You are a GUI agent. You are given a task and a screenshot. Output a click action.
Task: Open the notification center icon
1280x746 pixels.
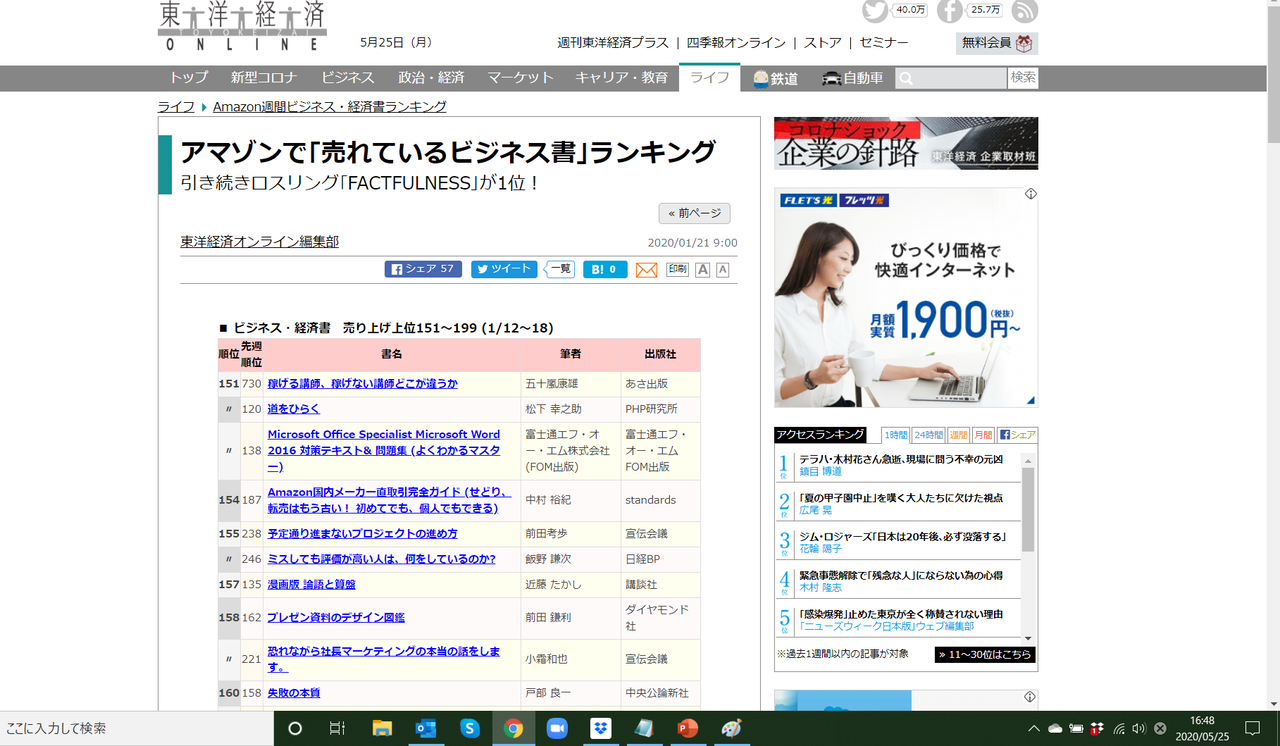click(x=1252, y=728)
